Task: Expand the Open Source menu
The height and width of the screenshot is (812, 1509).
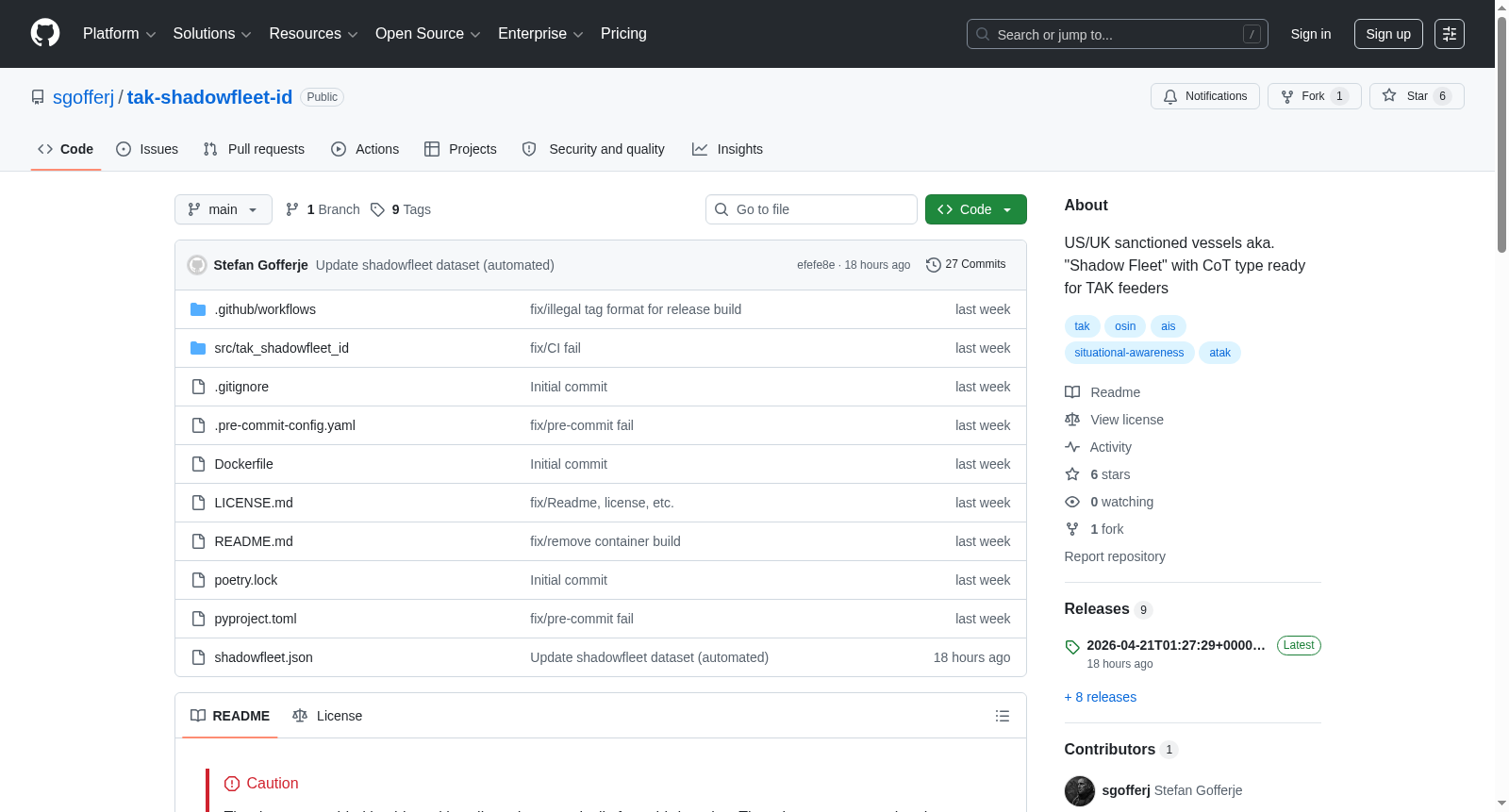Action: pos(427,34)
